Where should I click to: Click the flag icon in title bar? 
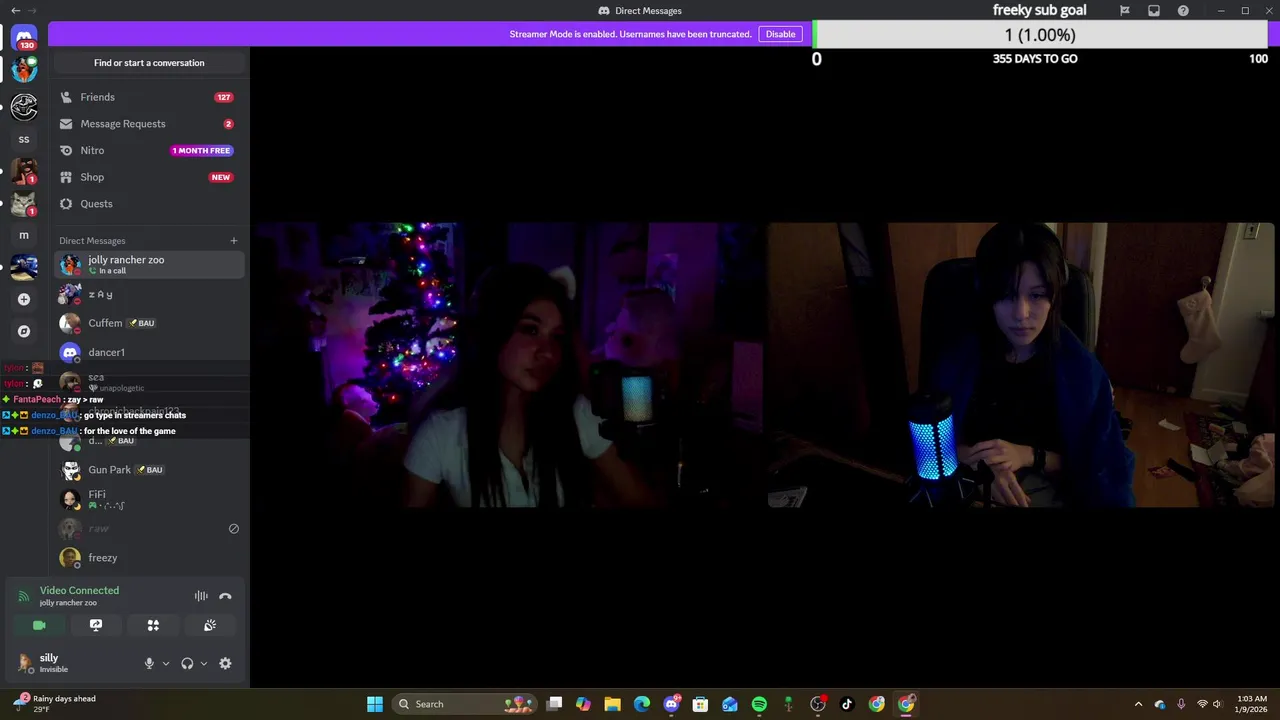pyautogui.click(x=1125, y=10)
